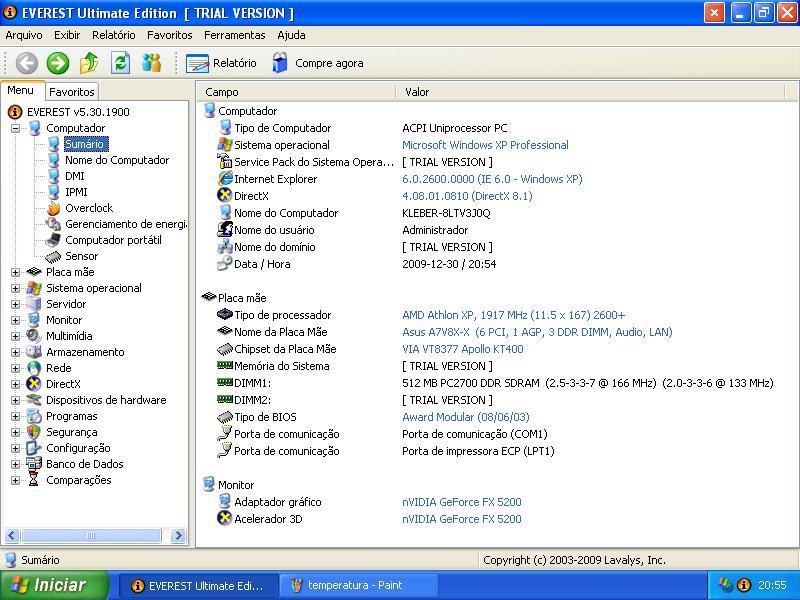
Task: Expand the Sistema operacional tree node
Action: tap(15, 288)
